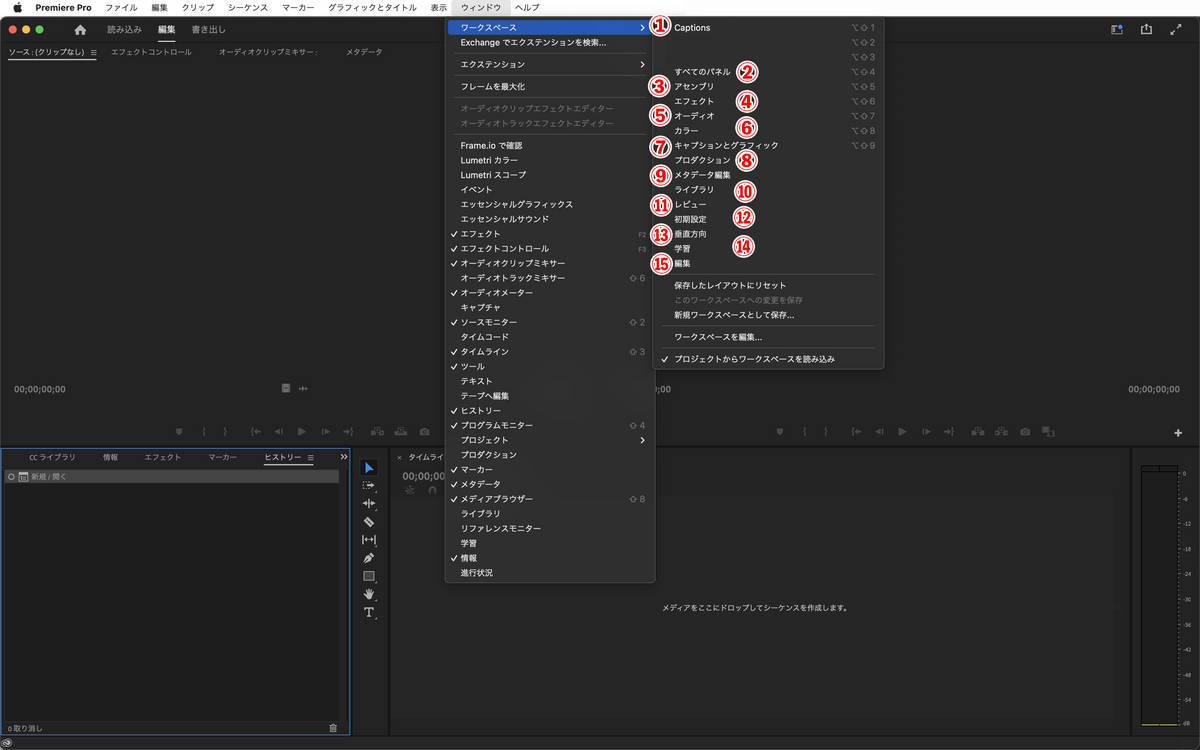Select the Slip tool
Viewport: 1200px width, 750px height.
369,540
